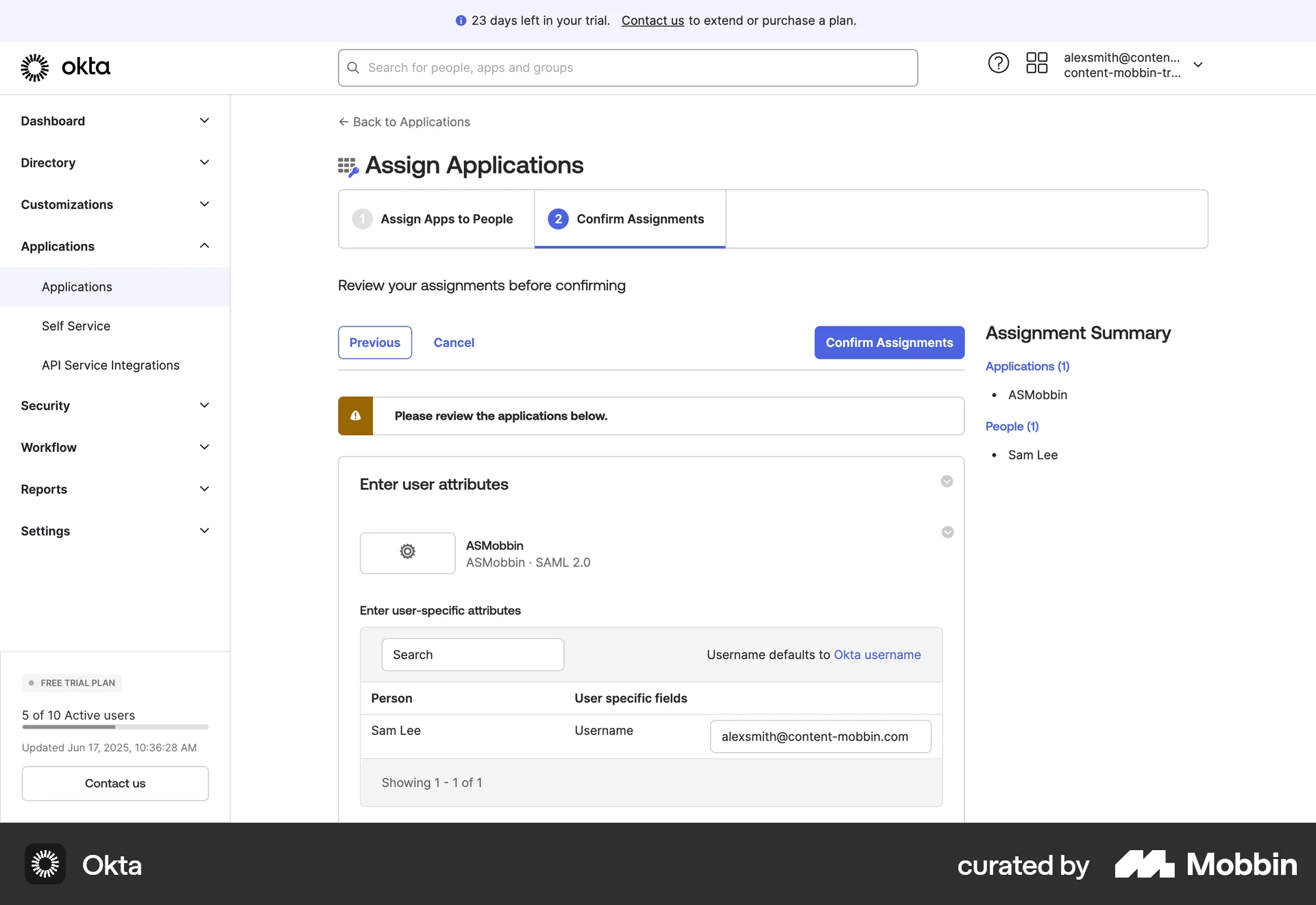
Task: Click the Assign Applications header icon
Action: pos(348,166)
